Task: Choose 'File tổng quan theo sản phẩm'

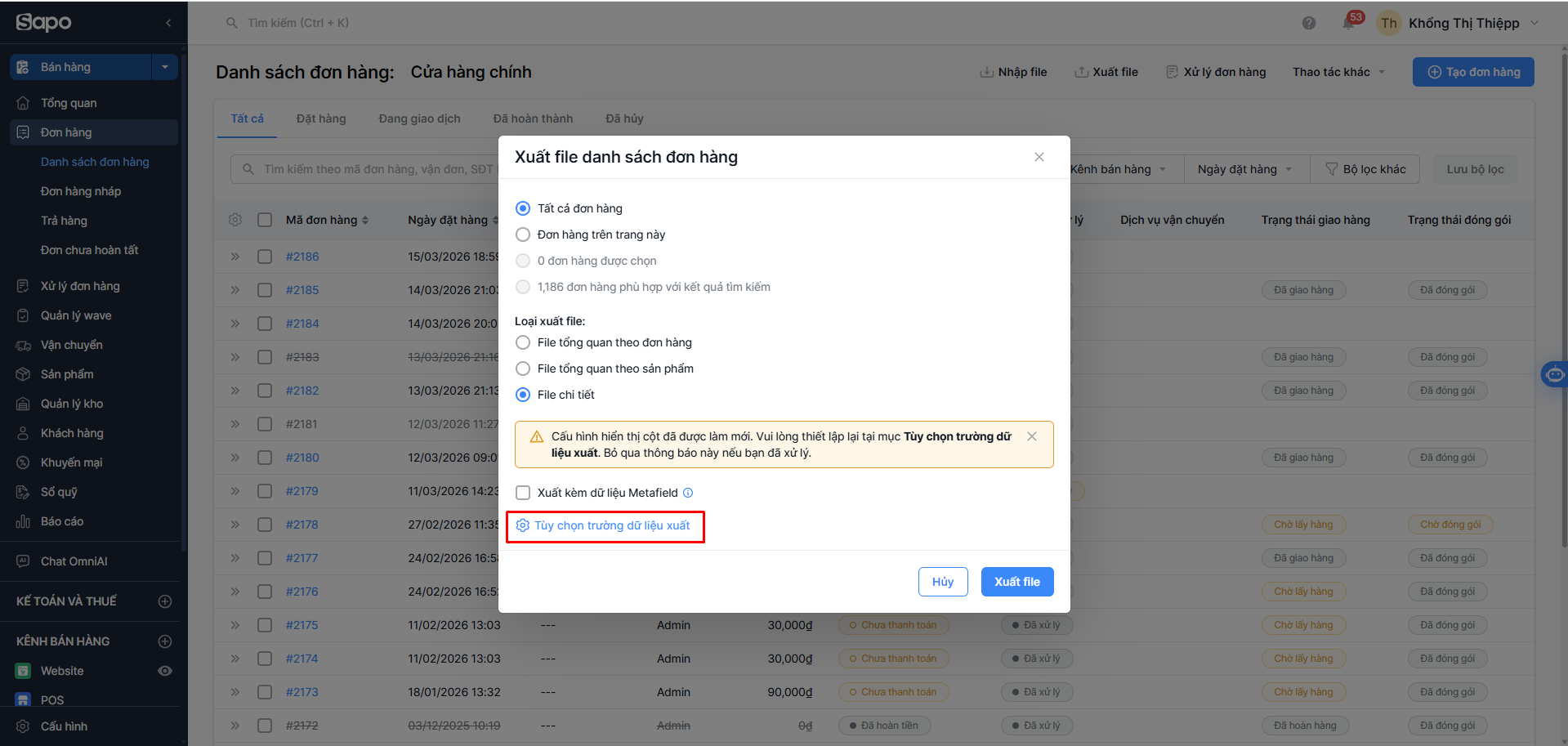Action: (x=523, y=369)
